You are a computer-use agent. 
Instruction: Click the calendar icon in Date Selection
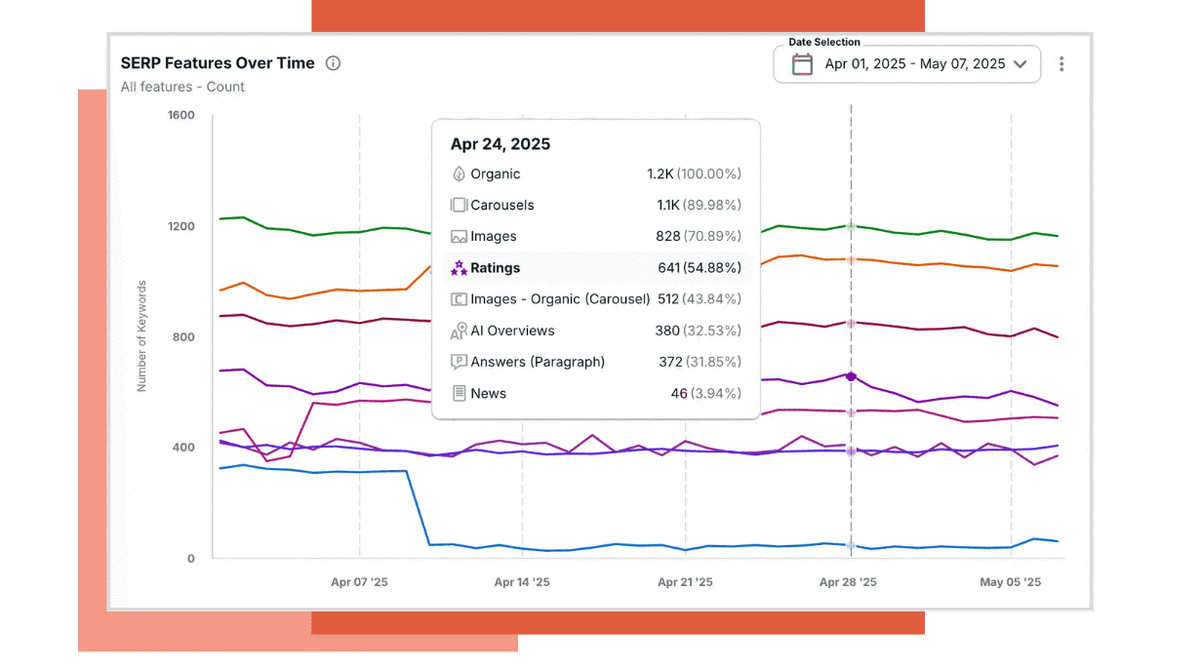[x=802, y=64]
